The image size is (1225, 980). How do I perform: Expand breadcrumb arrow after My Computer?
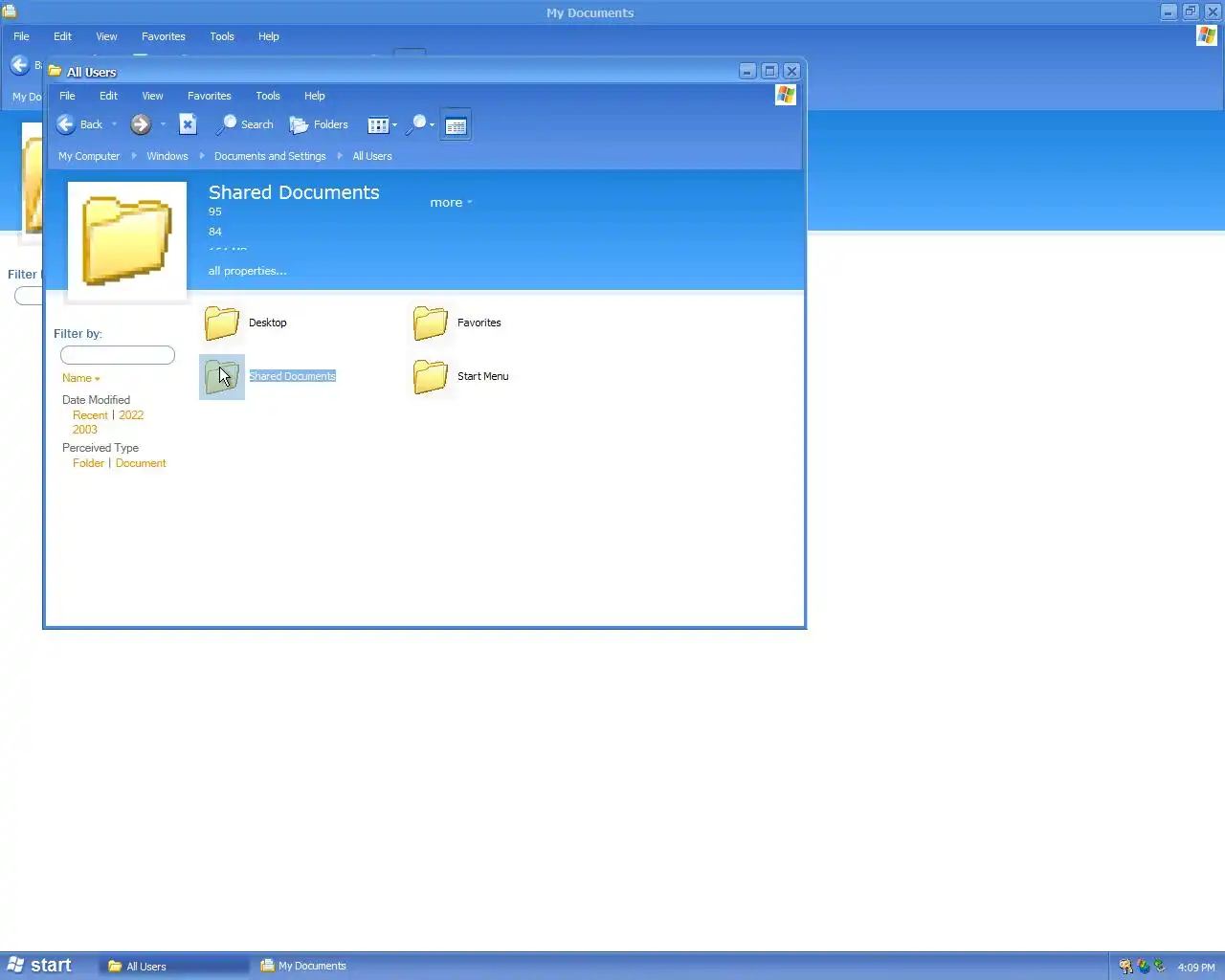pos(133,156)
